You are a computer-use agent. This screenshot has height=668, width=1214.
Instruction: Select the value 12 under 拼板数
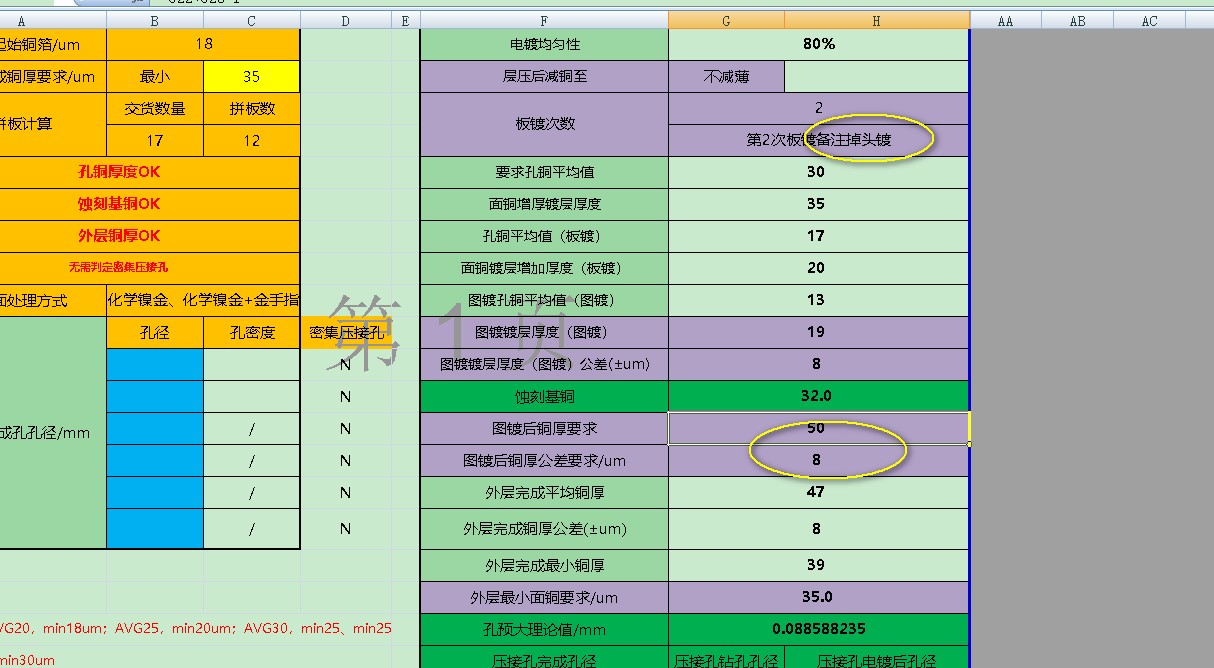coord(251,141)
